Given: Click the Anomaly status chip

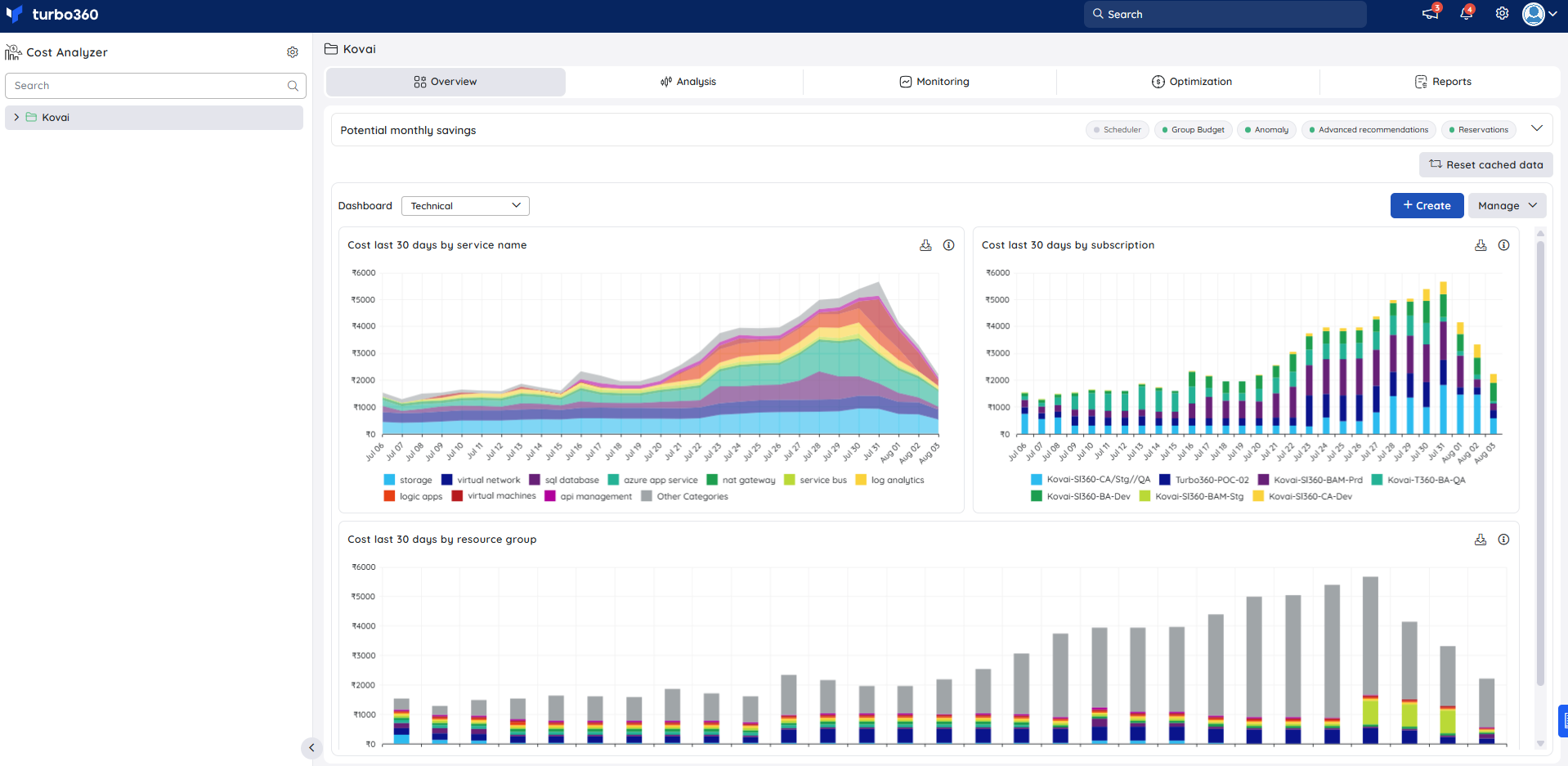Looking at the screenshot, I should coord(1266,130).
